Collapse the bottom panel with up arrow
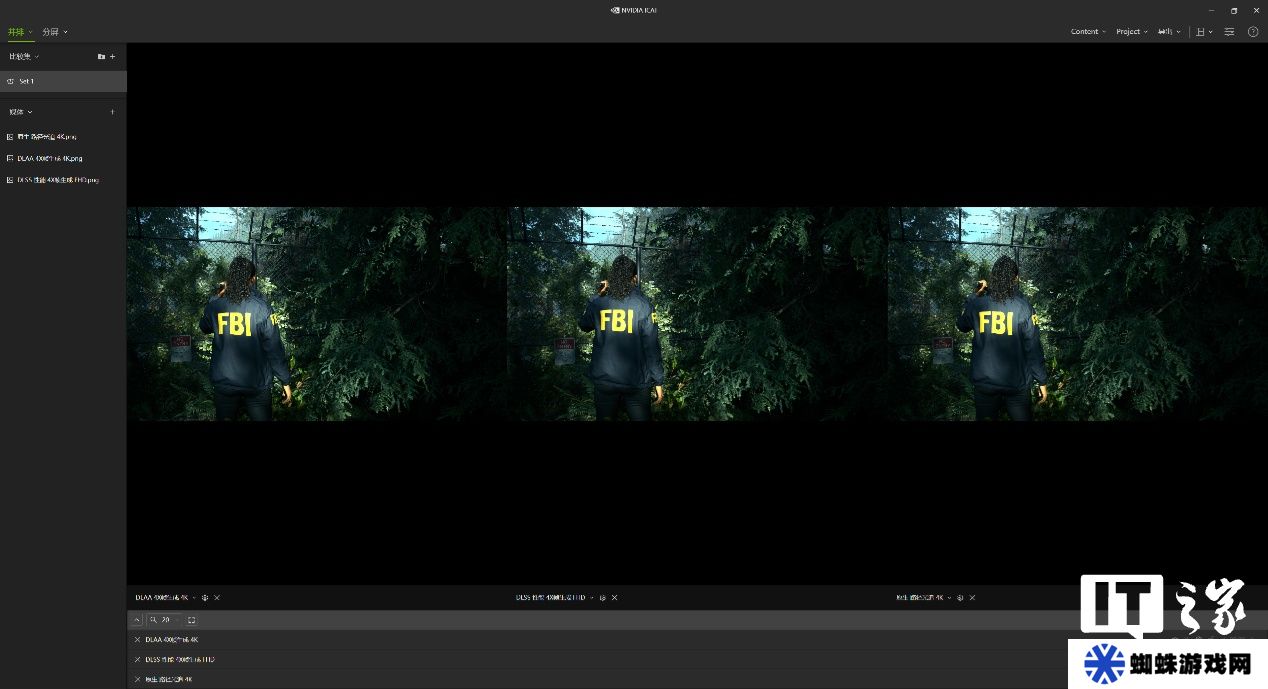This screenshot has height=689, width=1268. point(137,620)
